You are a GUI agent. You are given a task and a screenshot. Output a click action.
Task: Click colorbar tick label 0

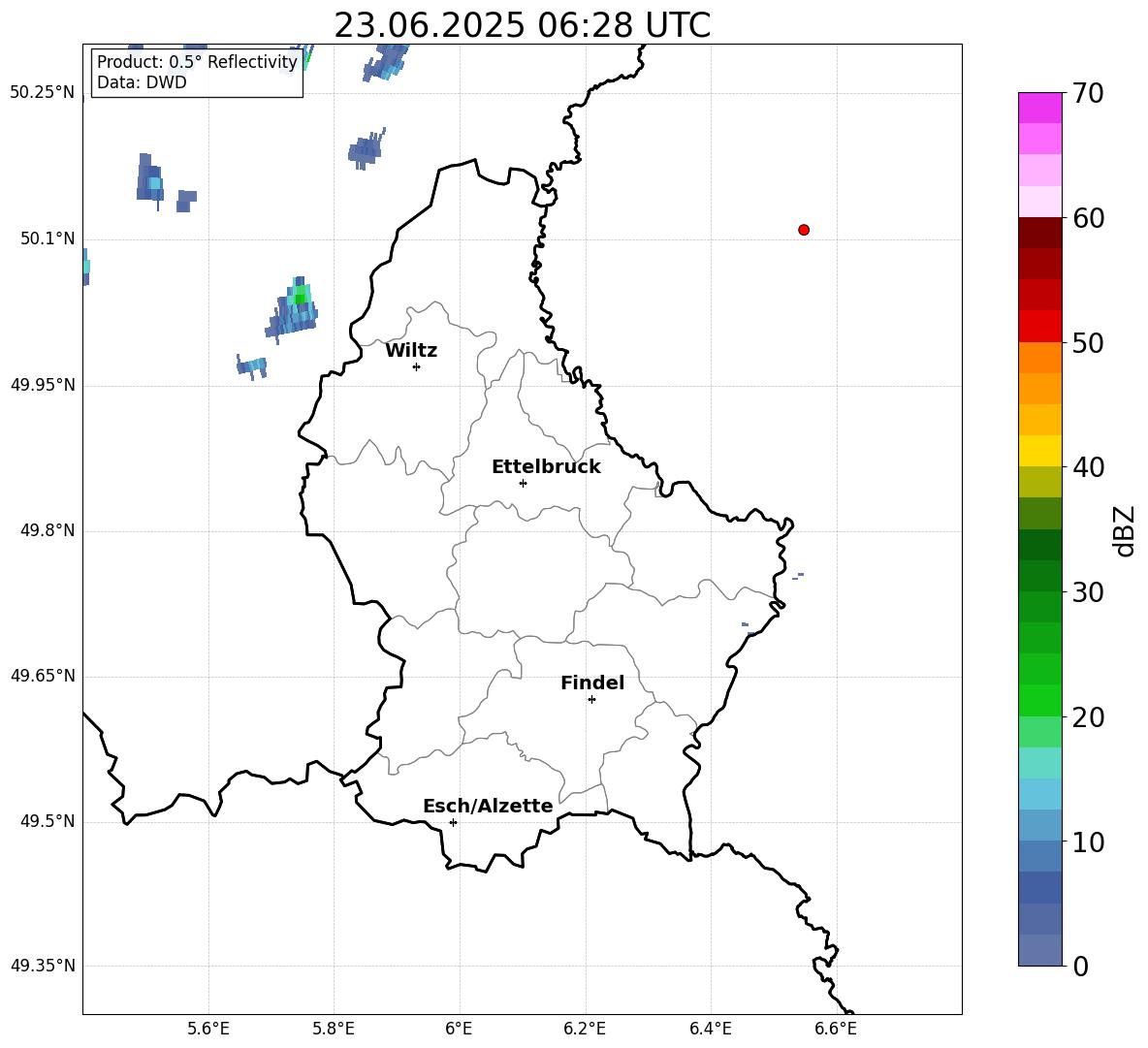(x=1080, y=966)
